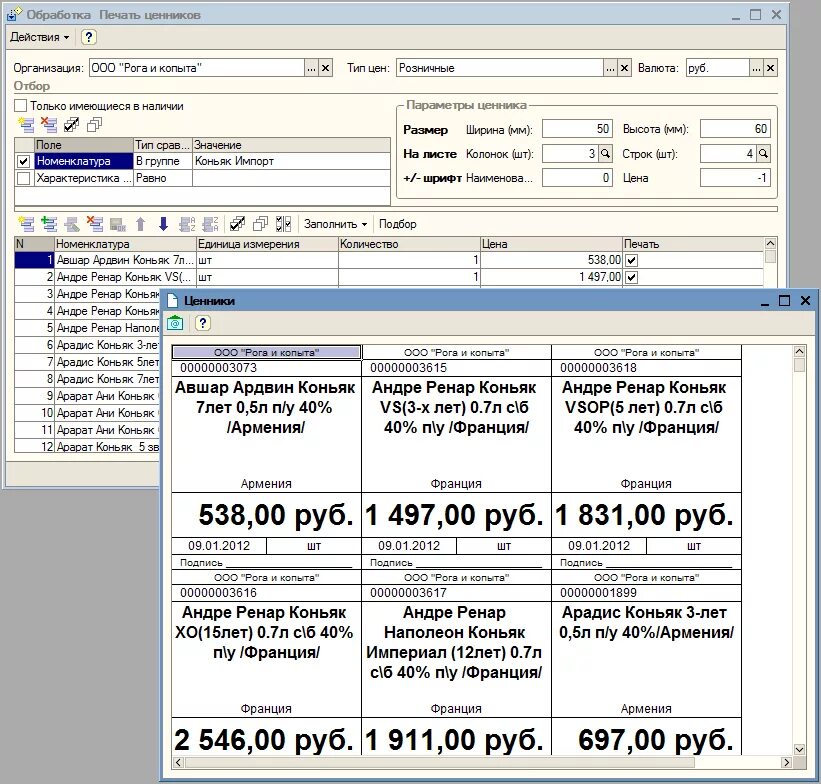Clear the Тип цен field with X button
Viewport: 821px width, 784px height.
point(625,68)
